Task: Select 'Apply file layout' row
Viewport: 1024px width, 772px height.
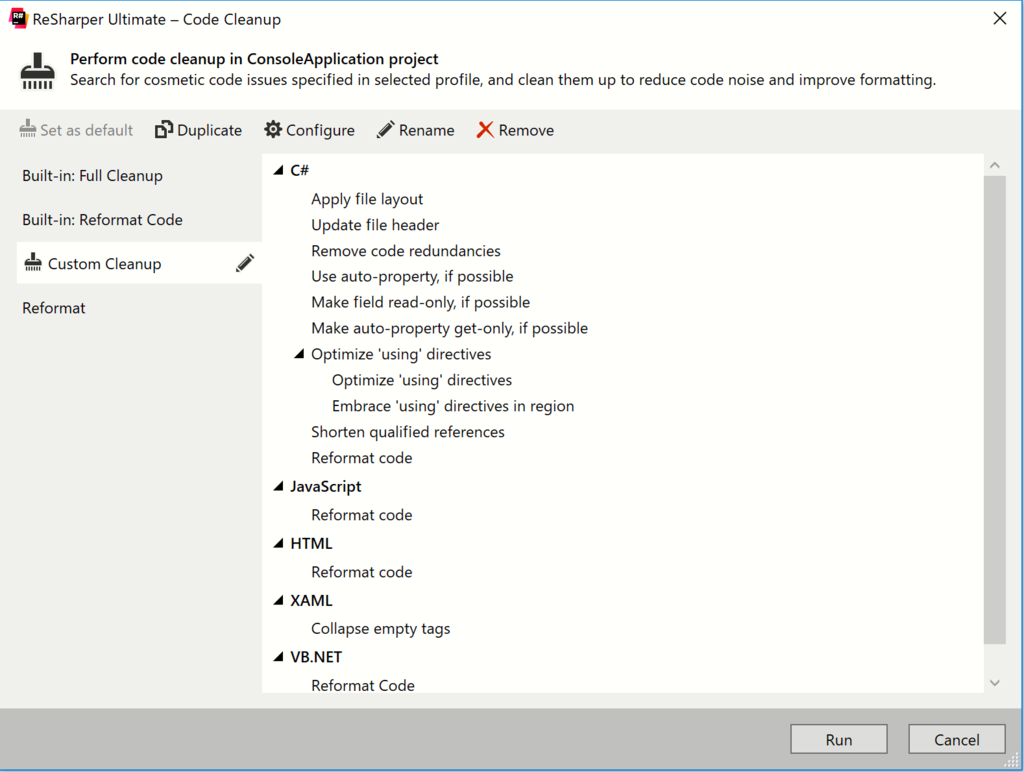Action: [x=367, y=199]
